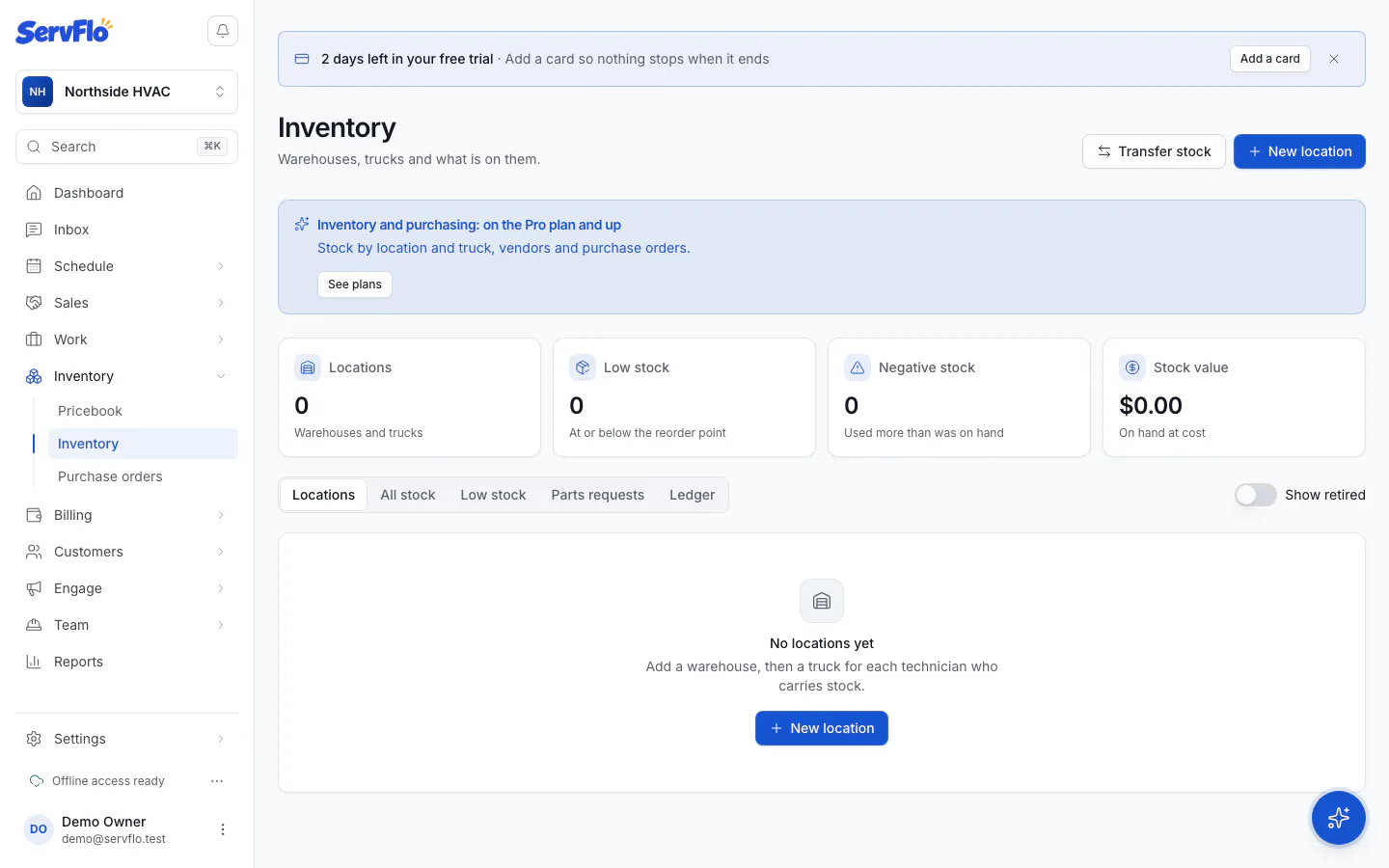Screen dimensions: 1389x868
Task: Click the Inventory boxes icon in sidebar
Action: click(34, 376)
